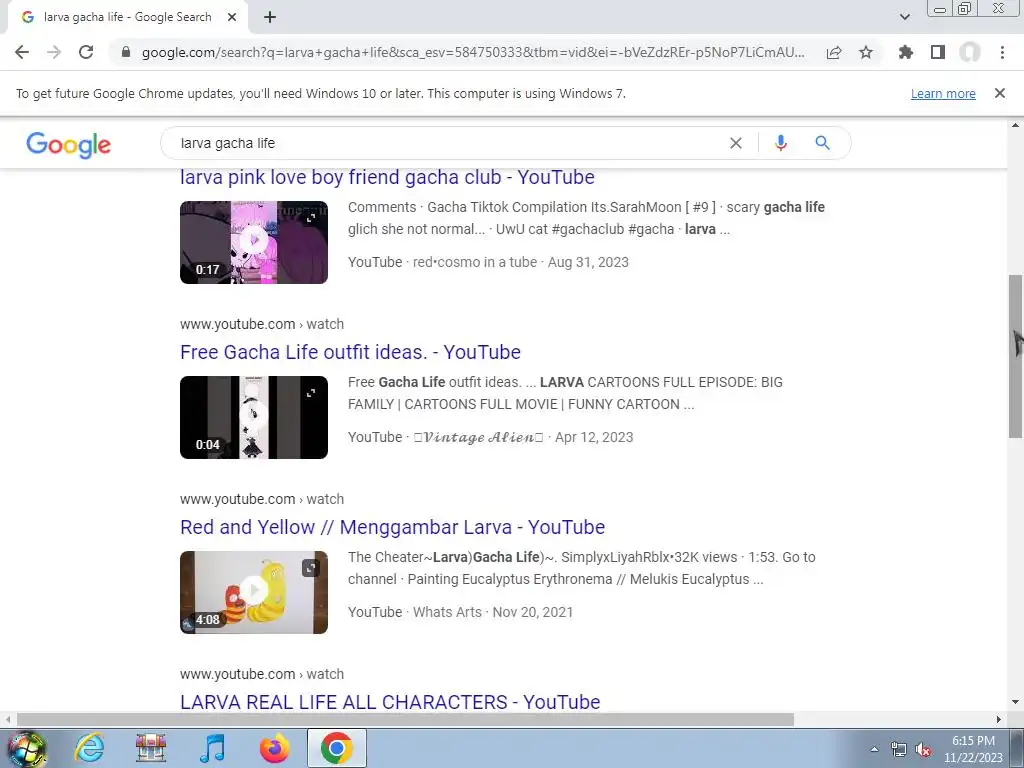1024x768 pixels.
Task: Bookmark this page with the star icon
Action: tap(866, 52)
